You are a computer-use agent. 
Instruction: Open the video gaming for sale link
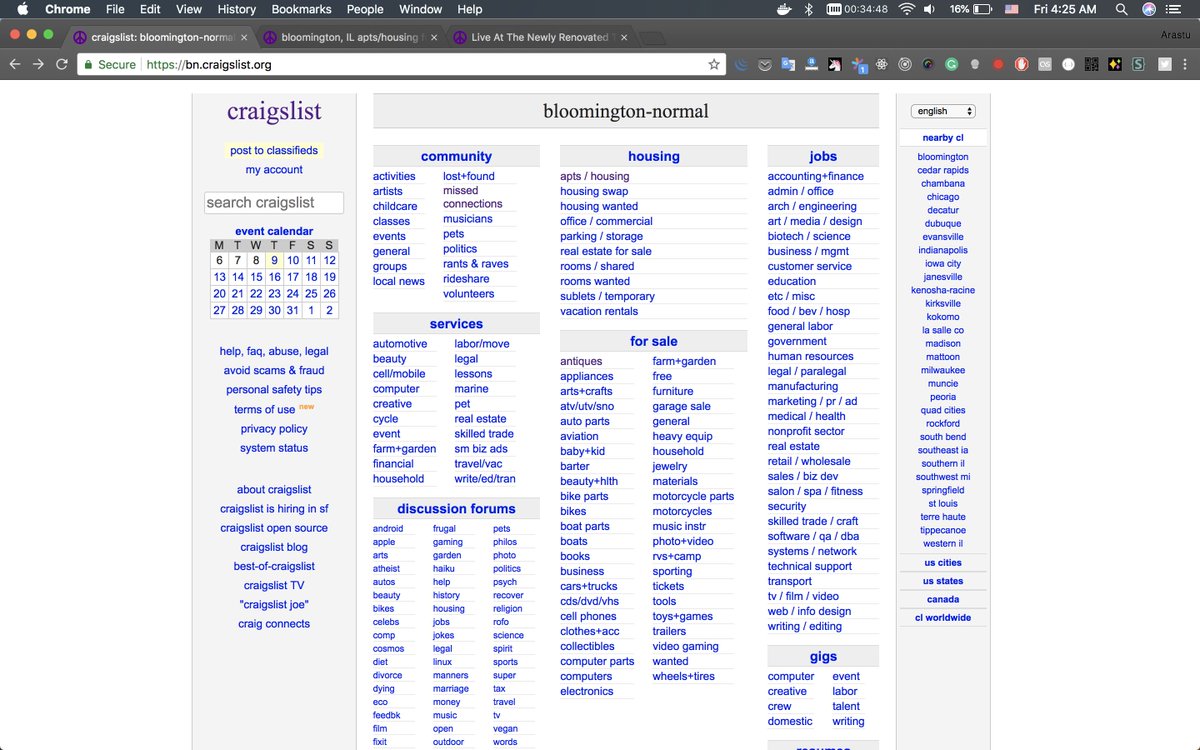tap(686, 646)
